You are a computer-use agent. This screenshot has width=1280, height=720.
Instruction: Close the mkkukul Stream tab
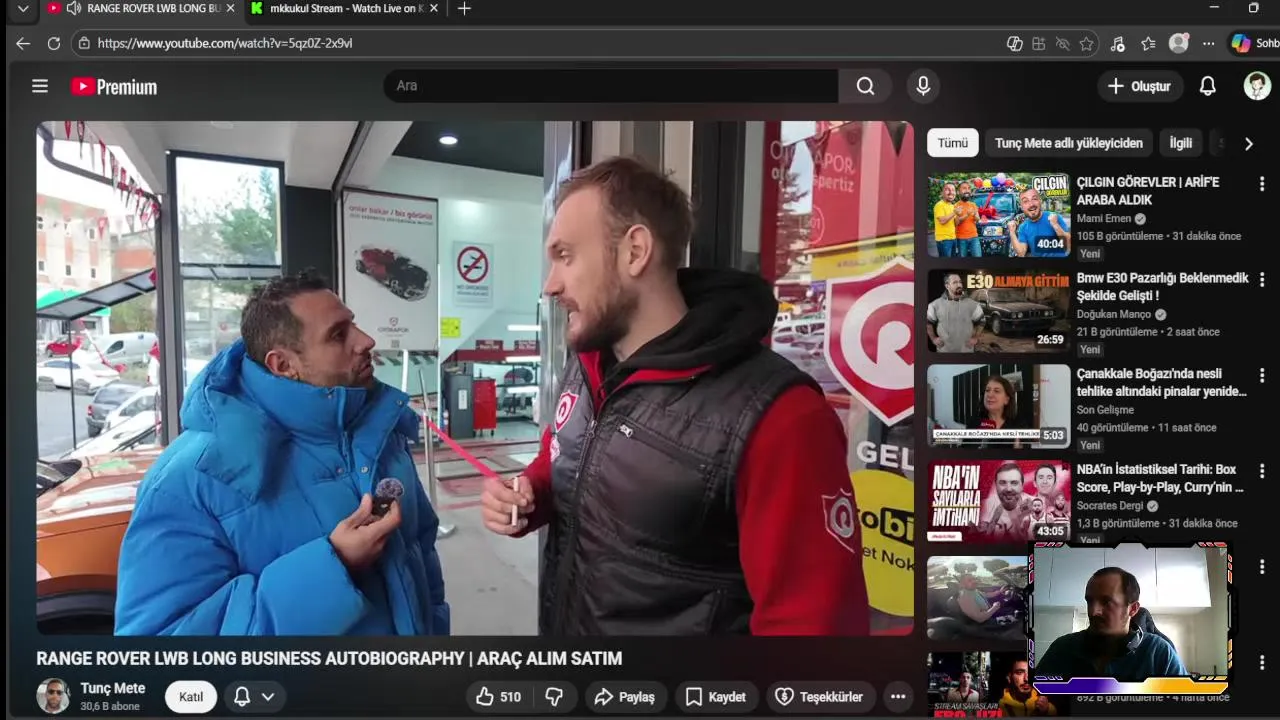point(434,8)
